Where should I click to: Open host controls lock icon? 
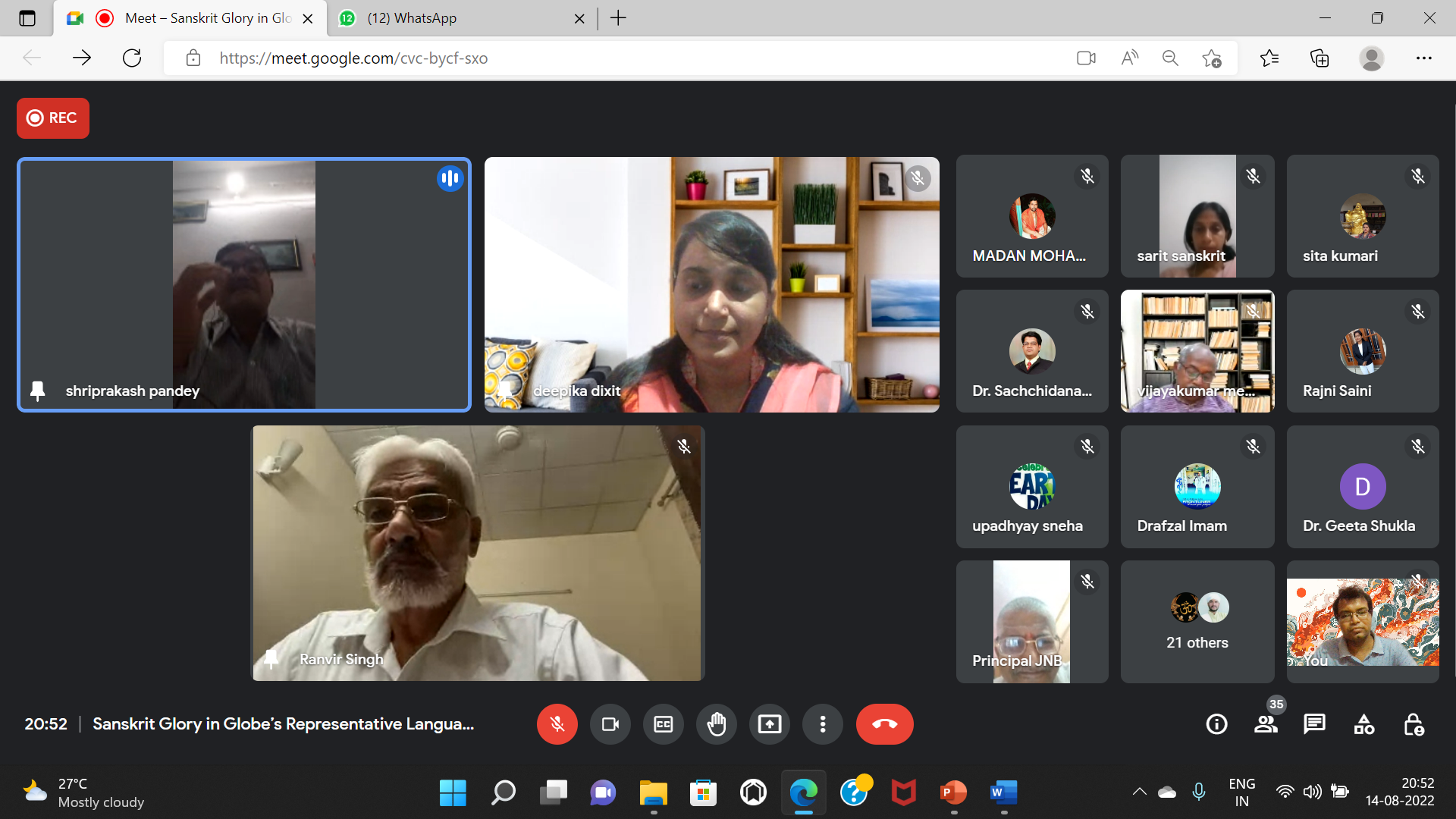click(x=1413, y=724)
